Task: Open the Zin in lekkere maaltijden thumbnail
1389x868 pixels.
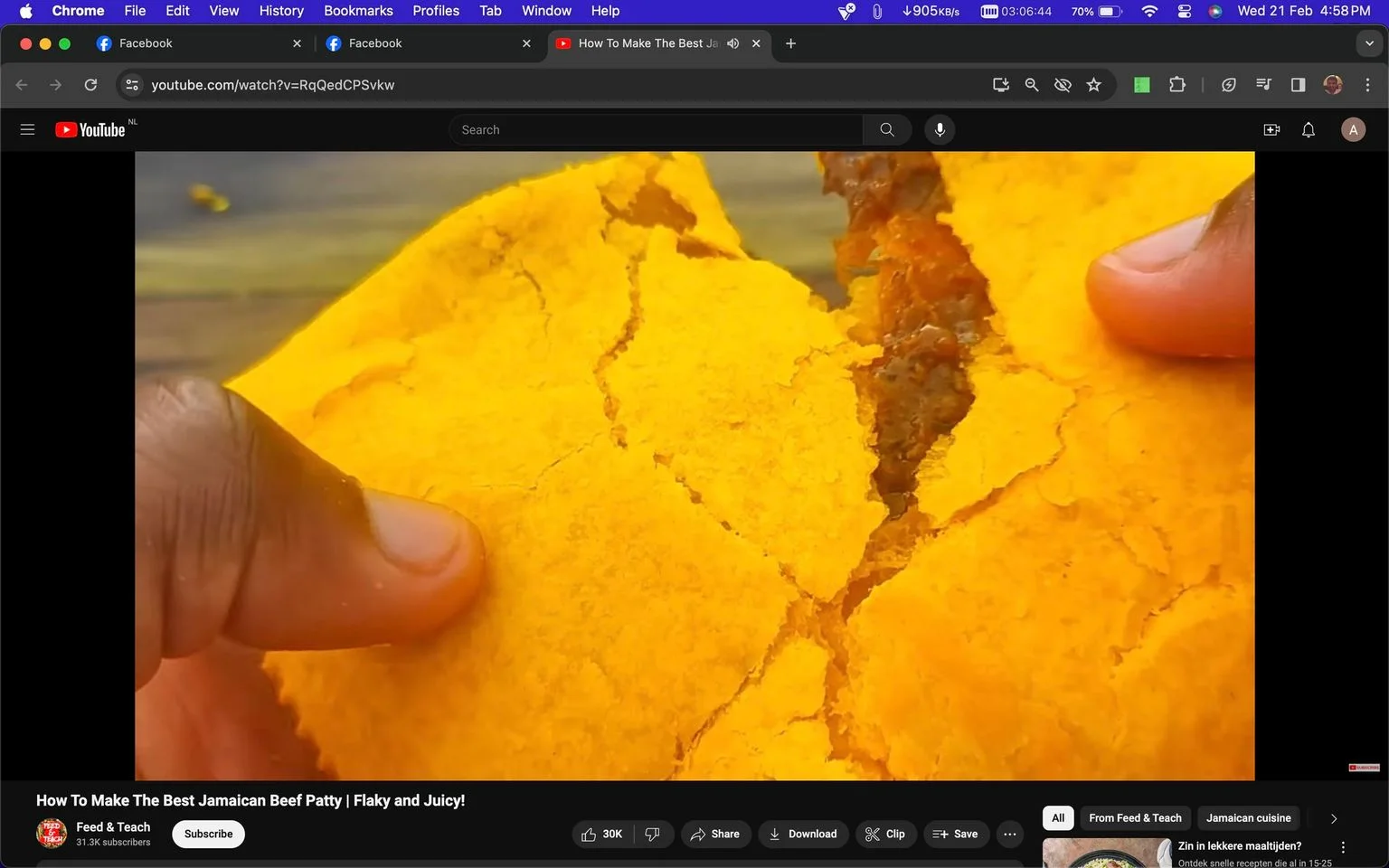Action: click(1107, 853)
